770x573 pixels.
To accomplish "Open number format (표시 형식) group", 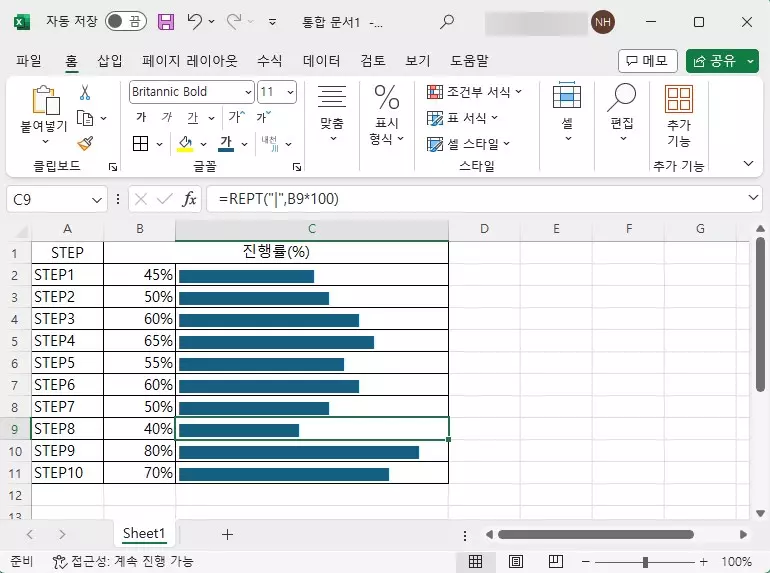I will click(x=387, y=115).
